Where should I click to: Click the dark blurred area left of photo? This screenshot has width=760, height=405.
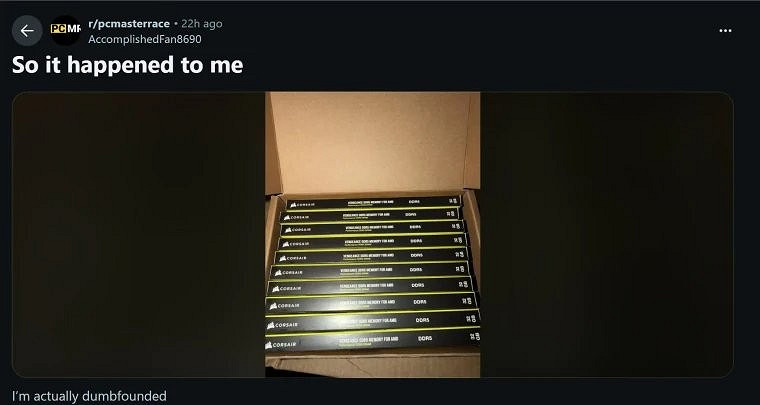pyautogui.click(x=138, y=235)
